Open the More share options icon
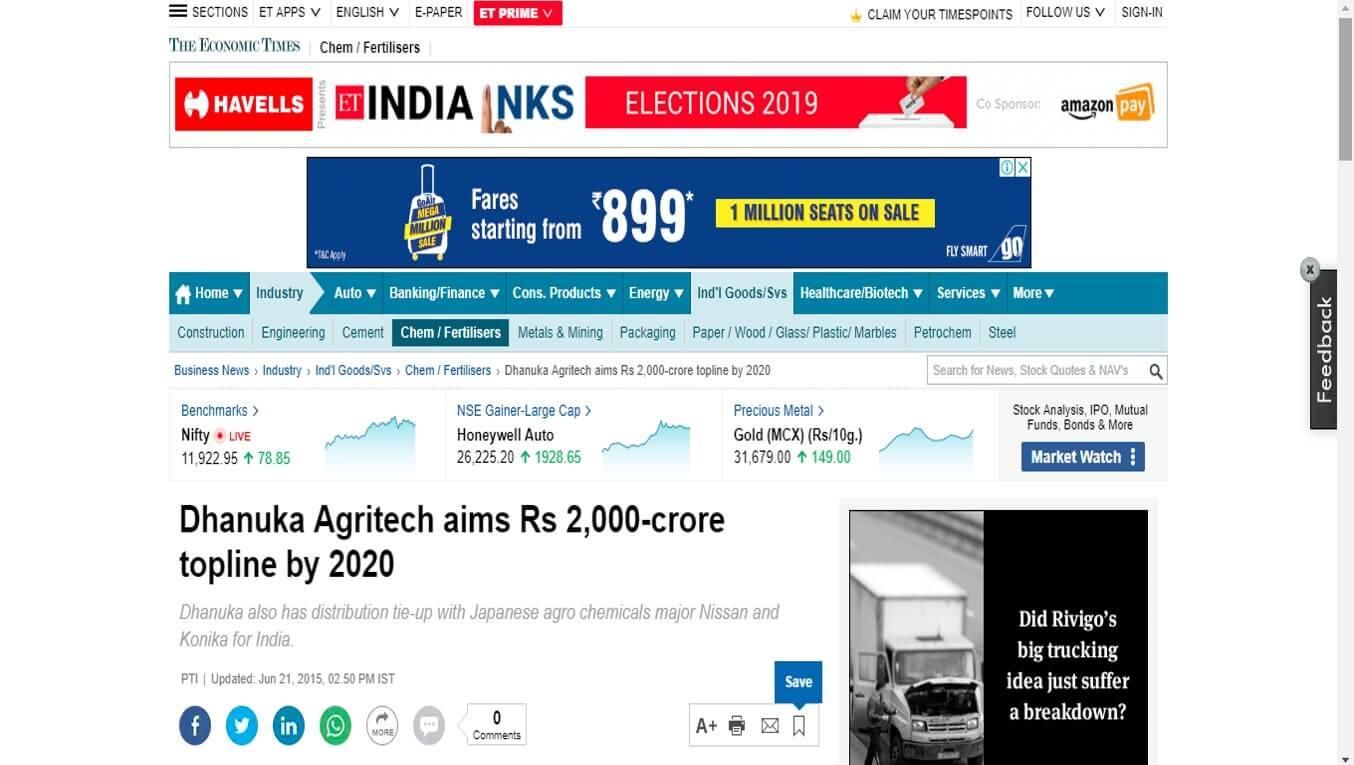Screen dimensions: 1354x765 (382, 725)
